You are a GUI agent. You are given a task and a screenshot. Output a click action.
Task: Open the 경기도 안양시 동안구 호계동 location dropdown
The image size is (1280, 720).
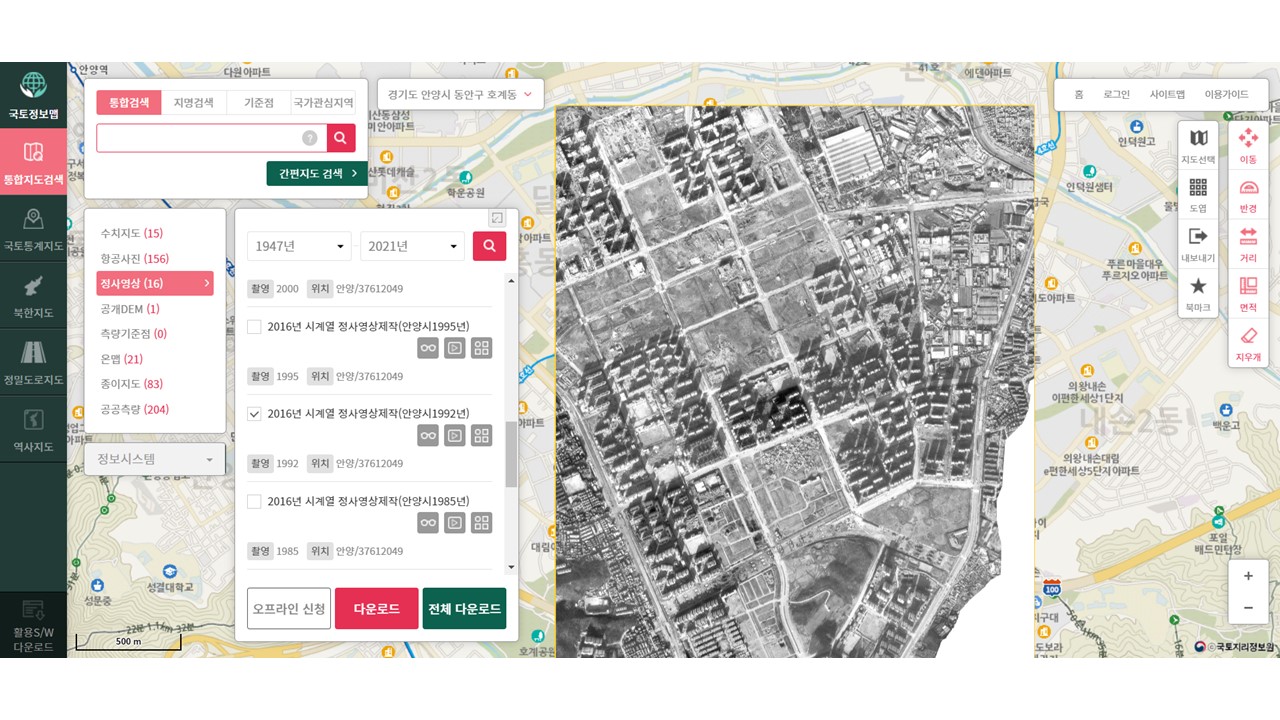click(459, 94)
